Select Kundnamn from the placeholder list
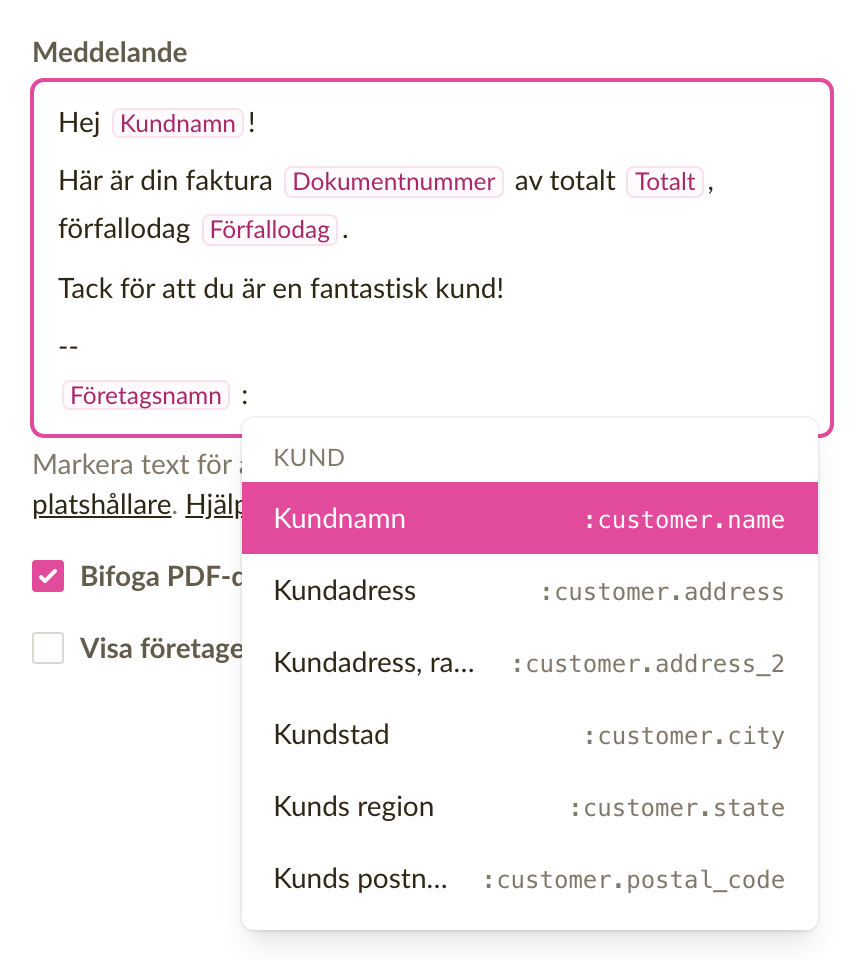The image size is (864, 960). pos(530,518)
